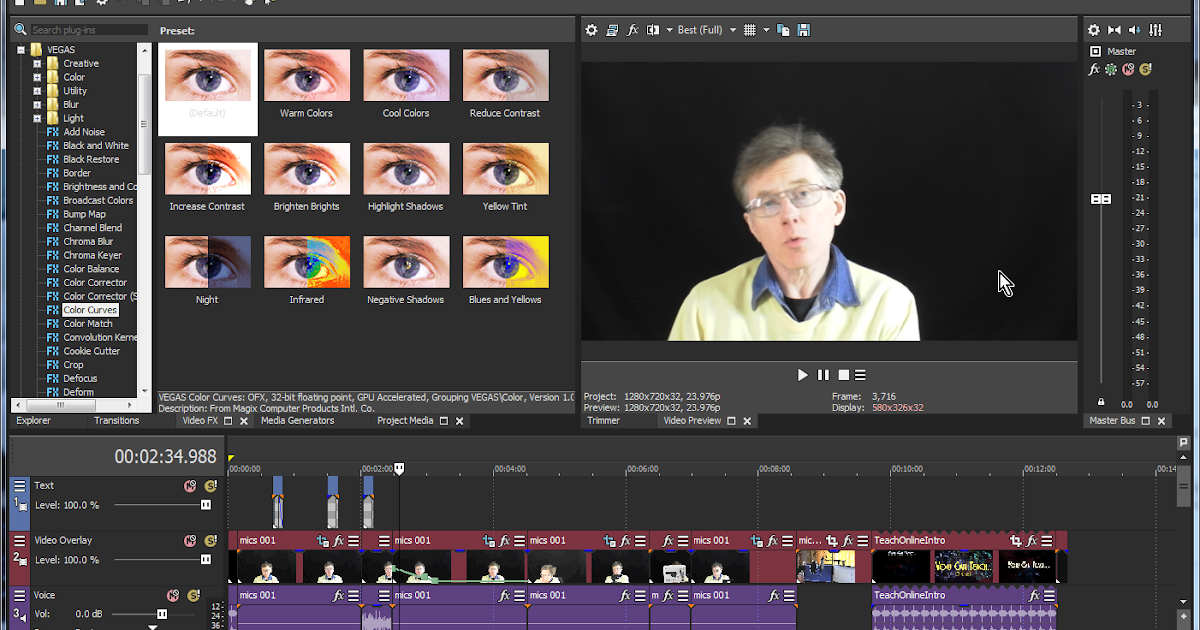Image resolution: width=1200 pixels, height=630 pixels.
Task: Expand the Light folder
Action: tap(37, 118)
